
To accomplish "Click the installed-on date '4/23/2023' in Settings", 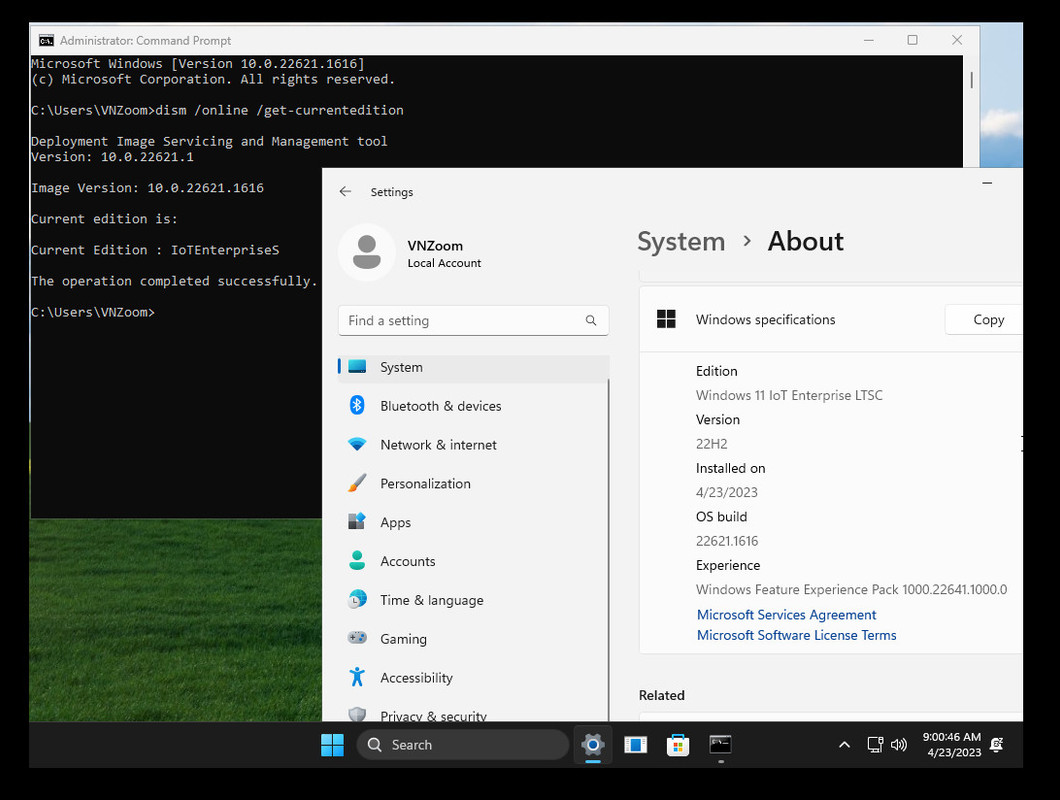I will (727, 492).
